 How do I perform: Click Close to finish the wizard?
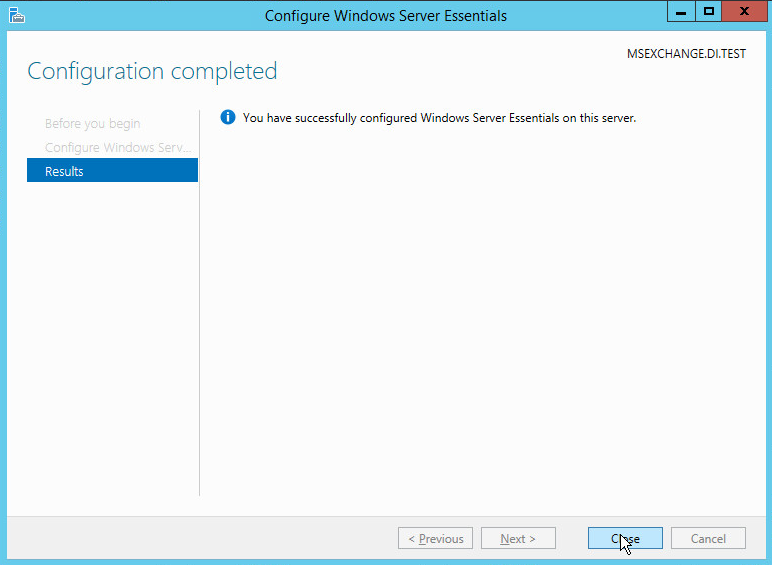coord(625,538)
